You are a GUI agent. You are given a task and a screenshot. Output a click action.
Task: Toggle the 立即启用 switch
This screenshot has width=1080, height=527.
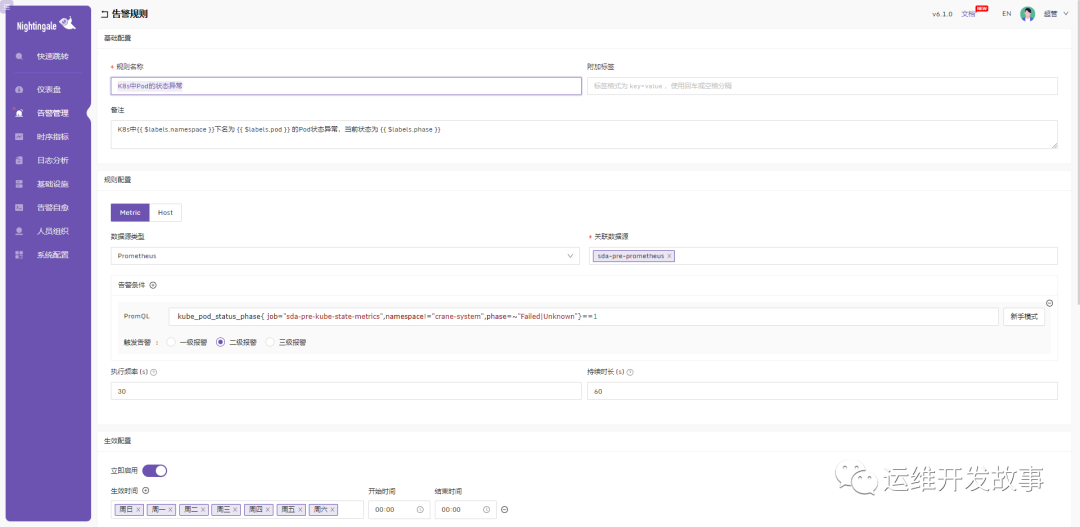click(154, 470)
